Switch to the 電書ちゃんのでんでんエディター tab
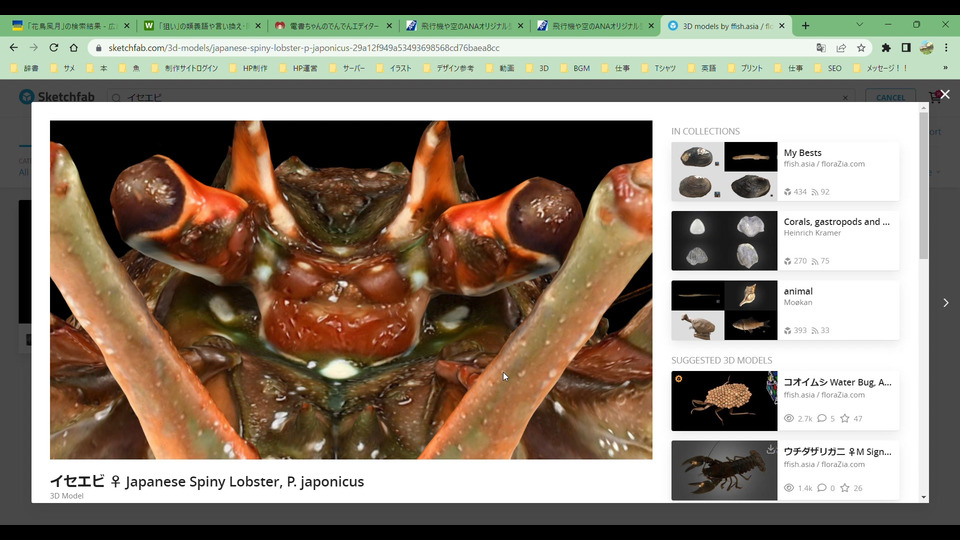The width and height of the screenshot is (960, 540). [330, 25]
